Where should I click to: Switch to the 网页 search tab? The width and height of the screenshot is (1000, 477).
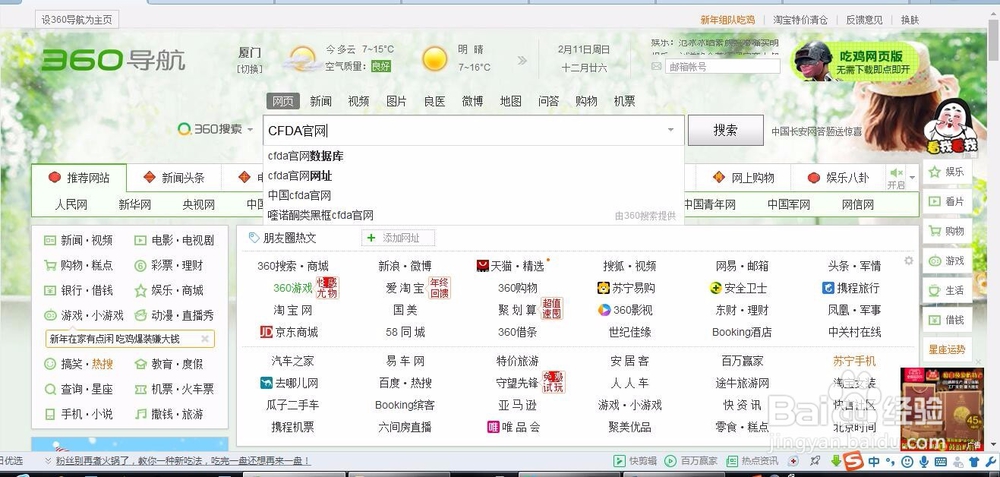(x=283, y=101)
